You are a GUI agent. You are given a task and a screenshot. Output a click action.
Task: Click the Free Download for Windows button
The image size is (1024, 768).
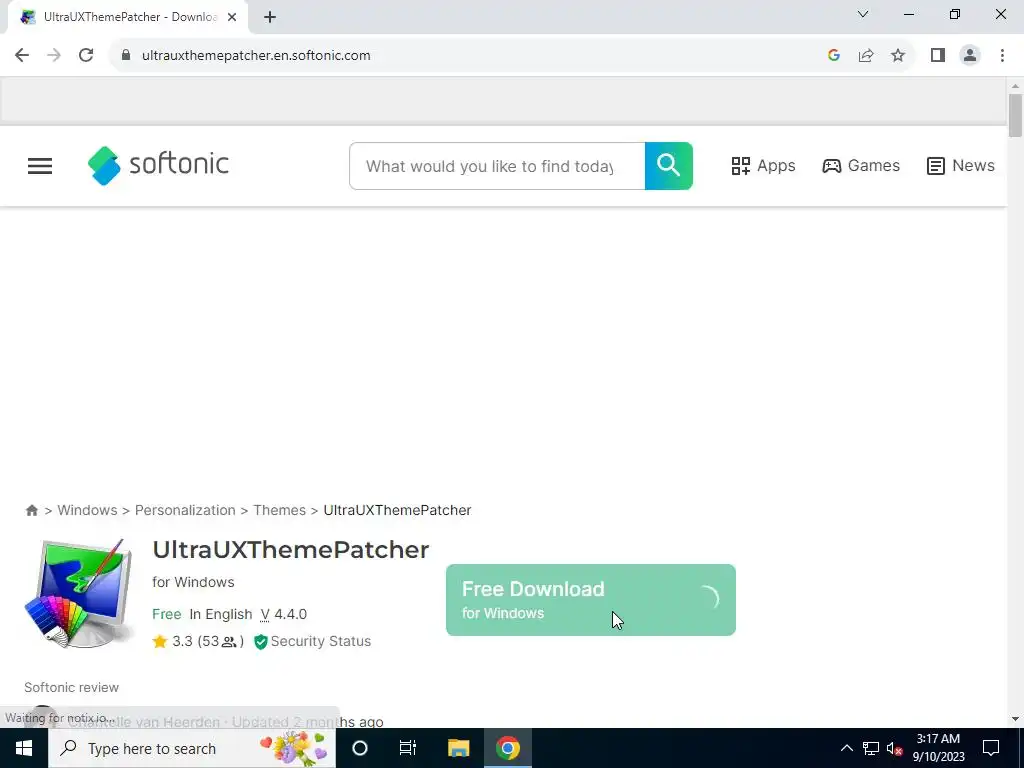(x=590, y=600)
